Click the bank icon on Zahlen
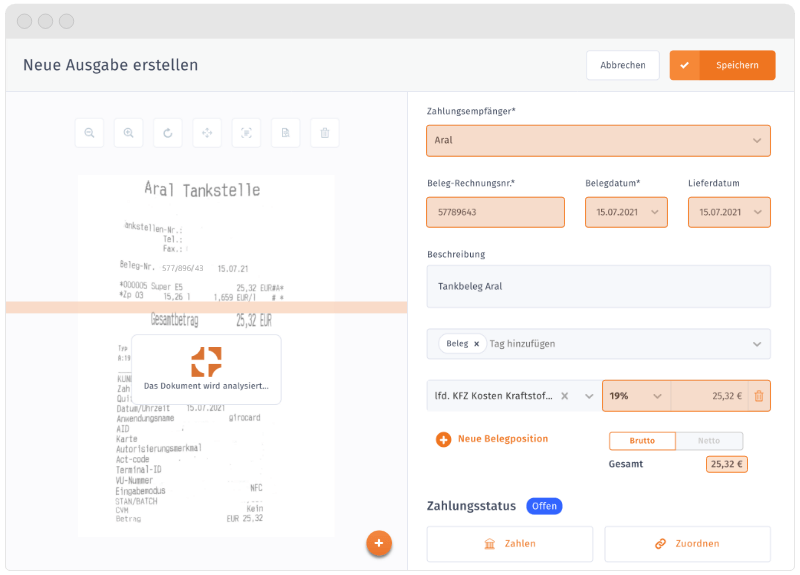800x575 pixels. [x=490, y=544]
